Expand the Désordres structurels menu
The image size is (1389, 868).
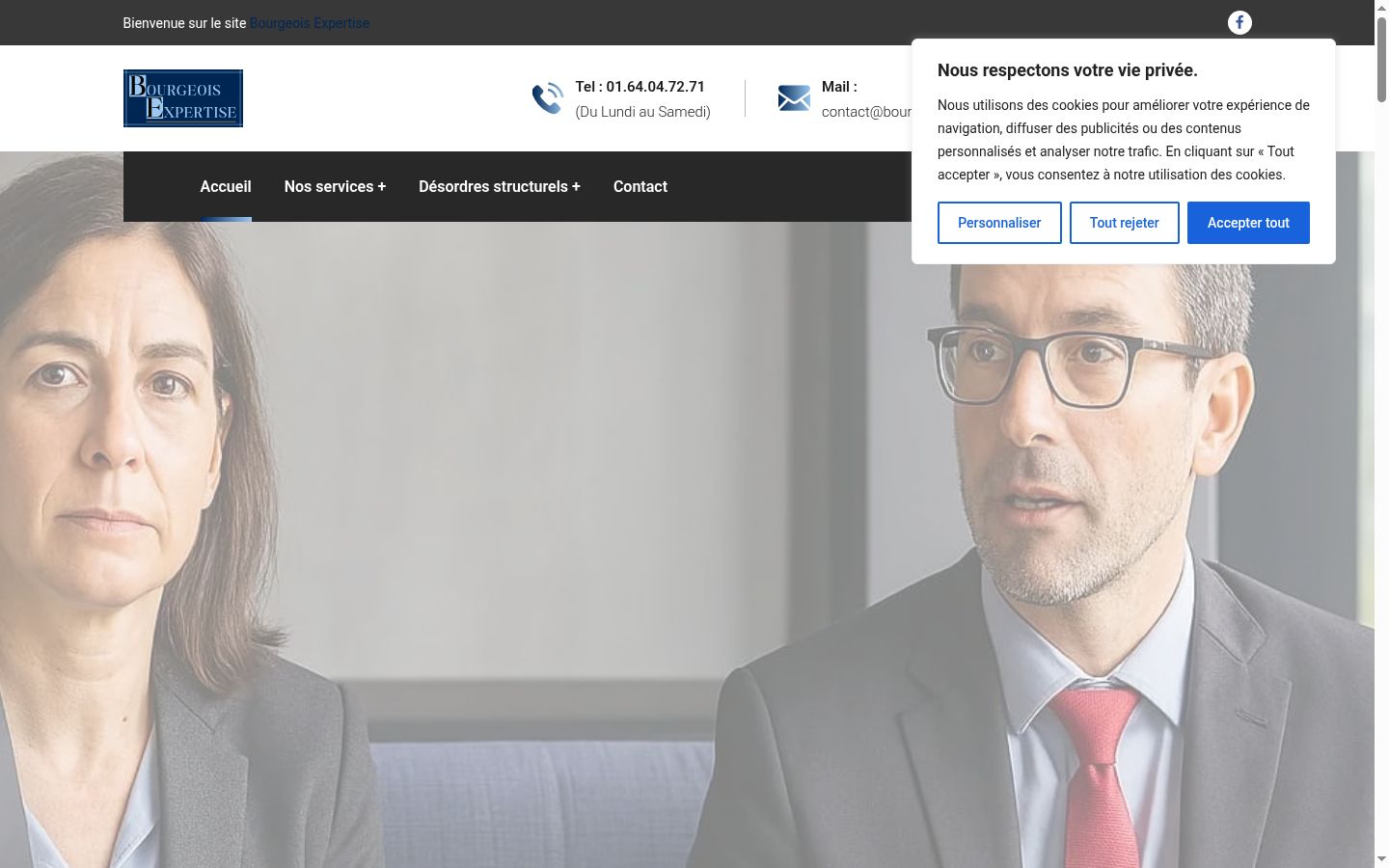coord(500,186)
